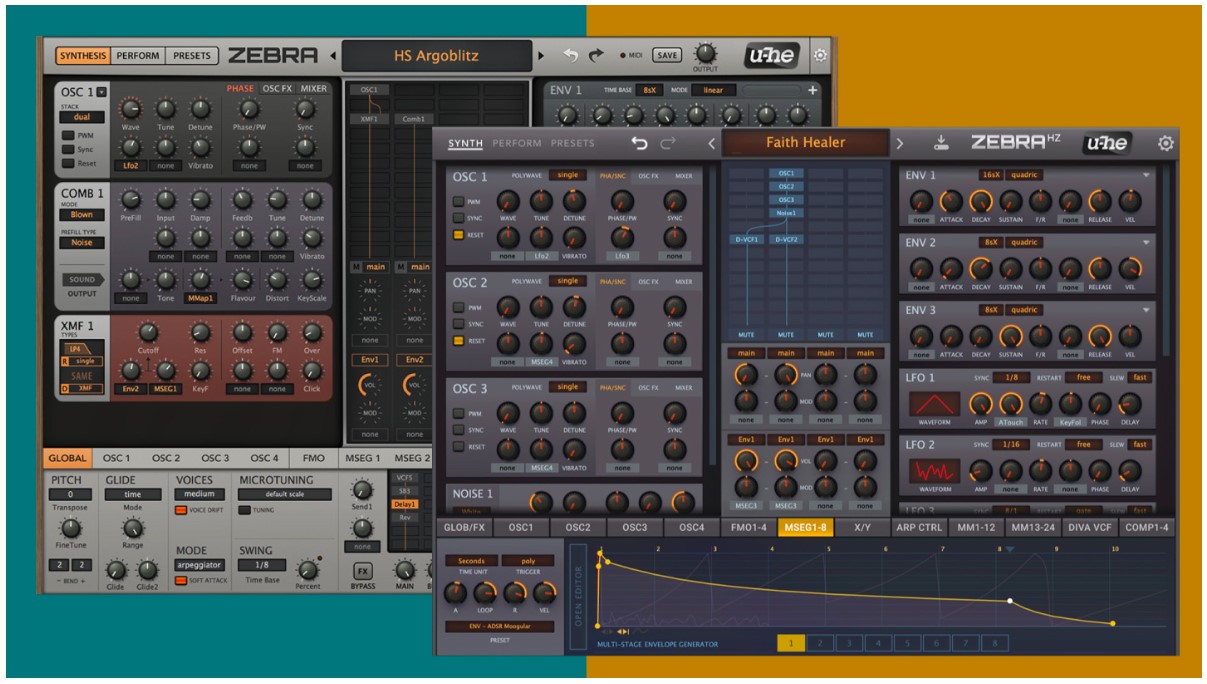Click the plus icon in ENV 1 panel

tap(813, 90)
